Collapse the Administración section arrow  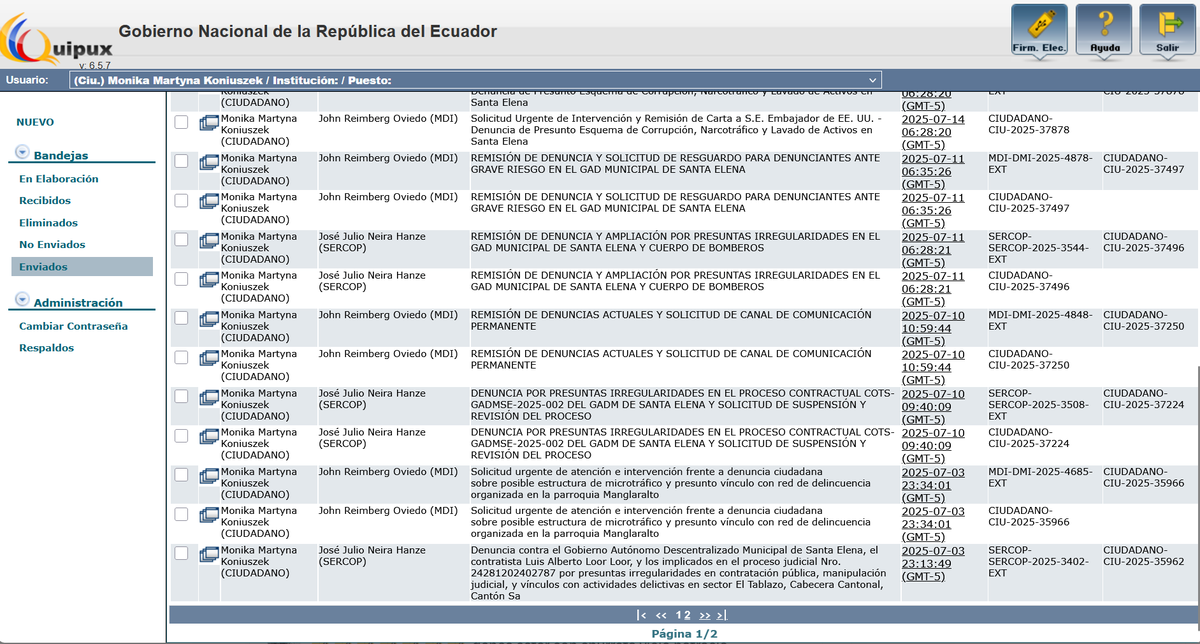[22, 300]
